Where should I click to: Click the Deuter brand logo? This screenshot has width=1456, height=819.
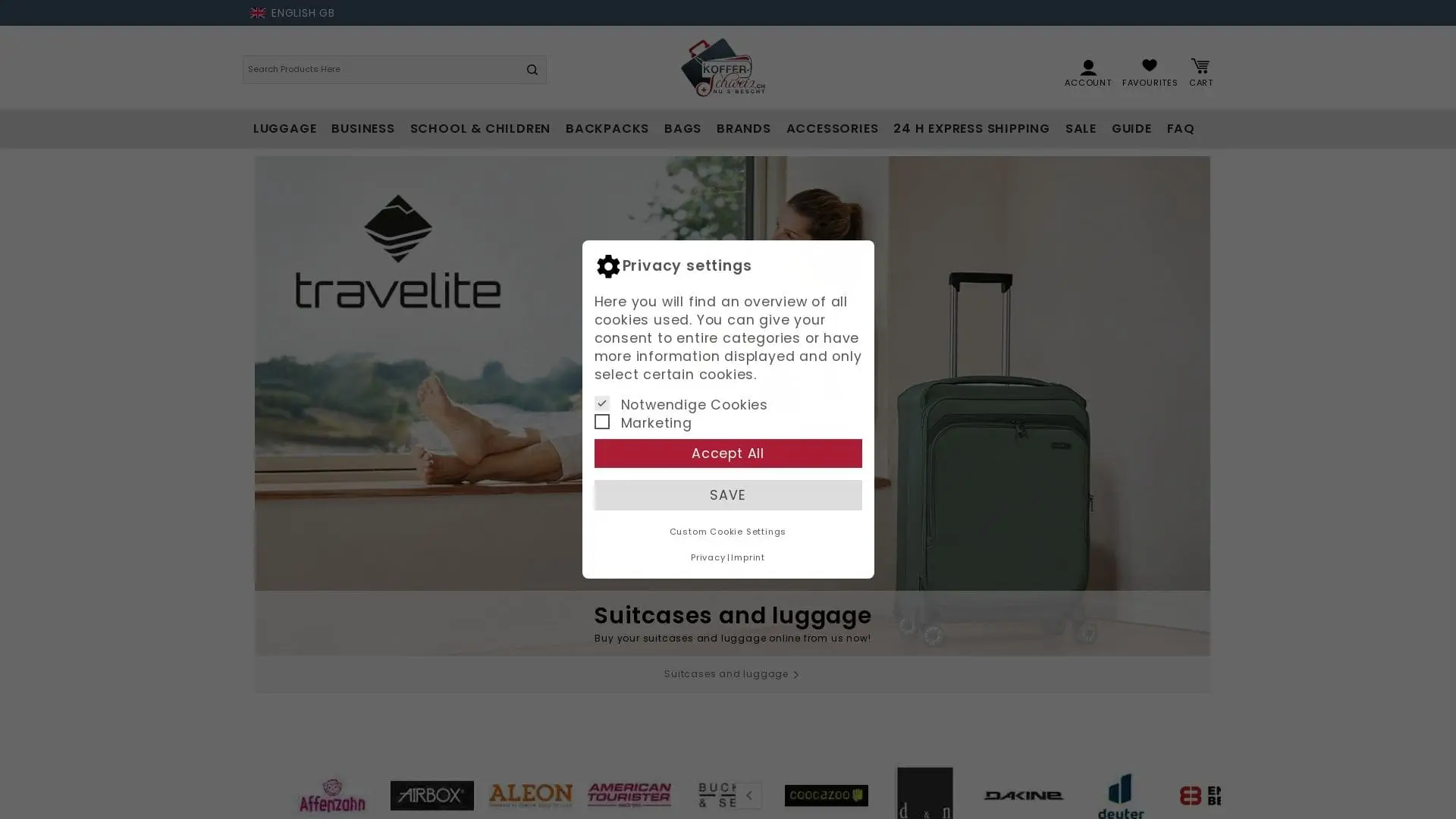(x=1120, y=795)
